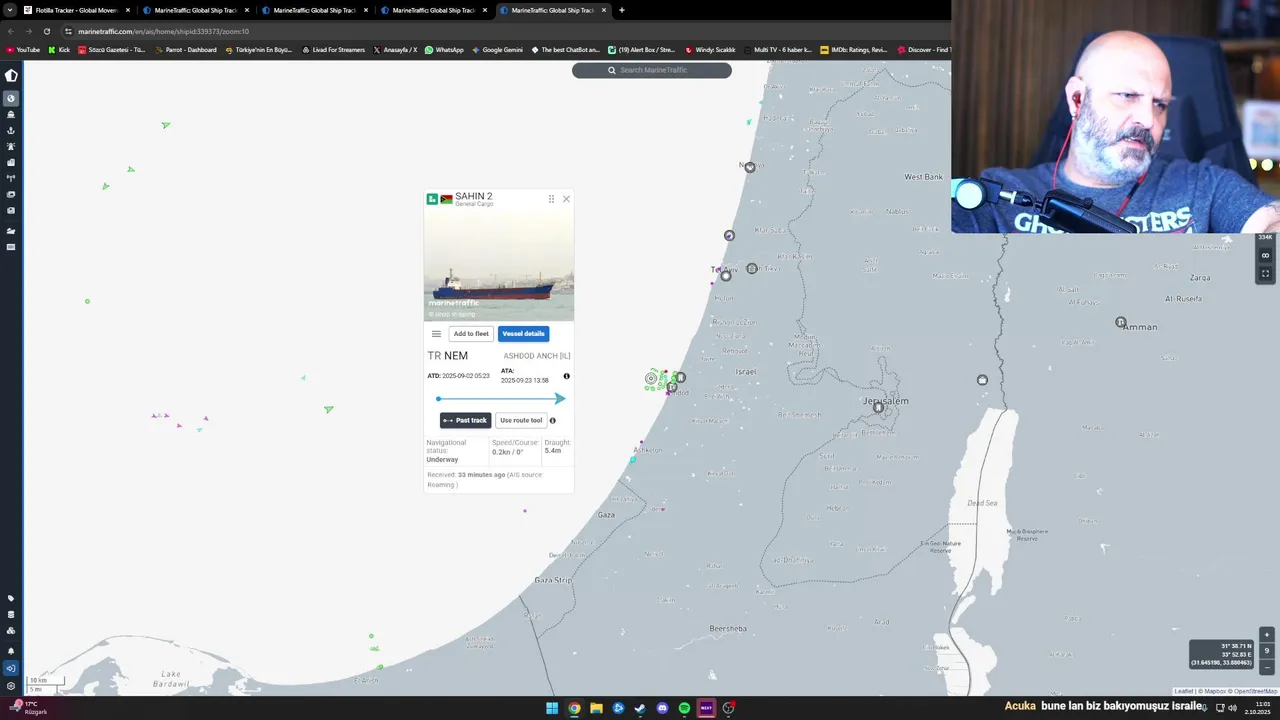Image resolution: width=1280 pixels, height=720 pixels.
Task: Click the Use route tool button
Action: pyautogui.click(x=521, y=420)
